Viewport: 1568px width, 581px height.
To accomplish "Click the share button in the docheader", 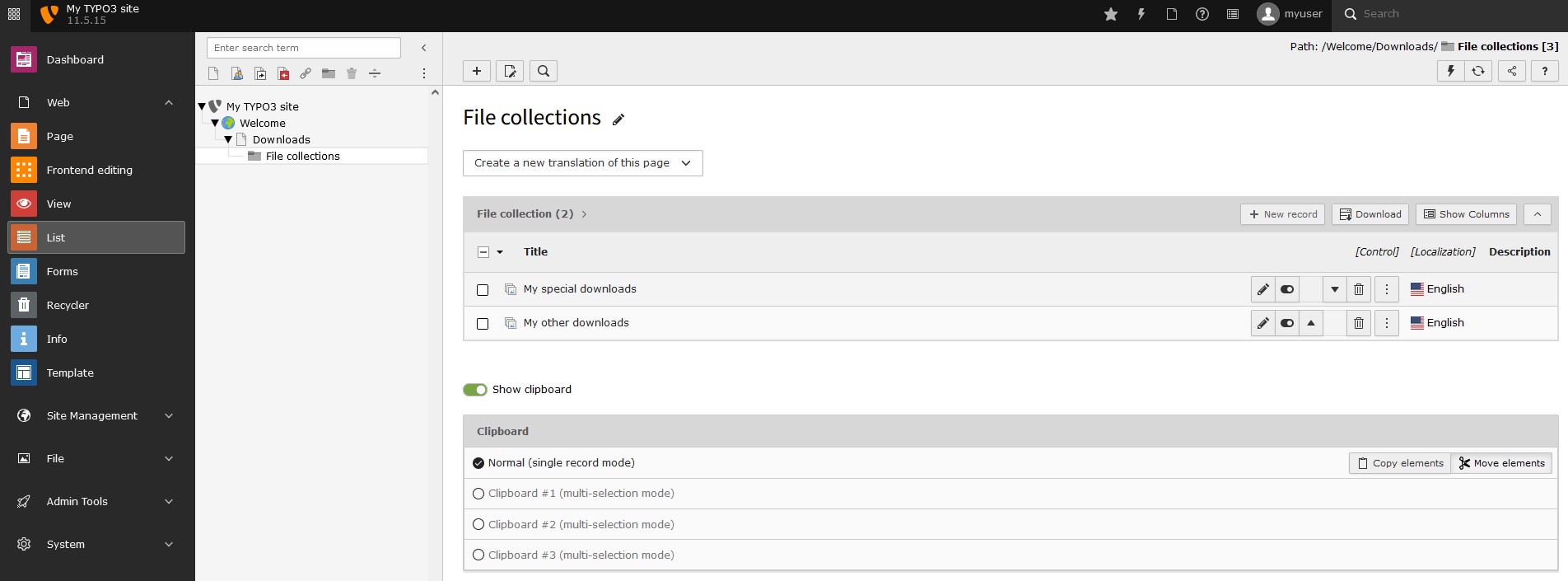I will click(x=1511, y=71).
